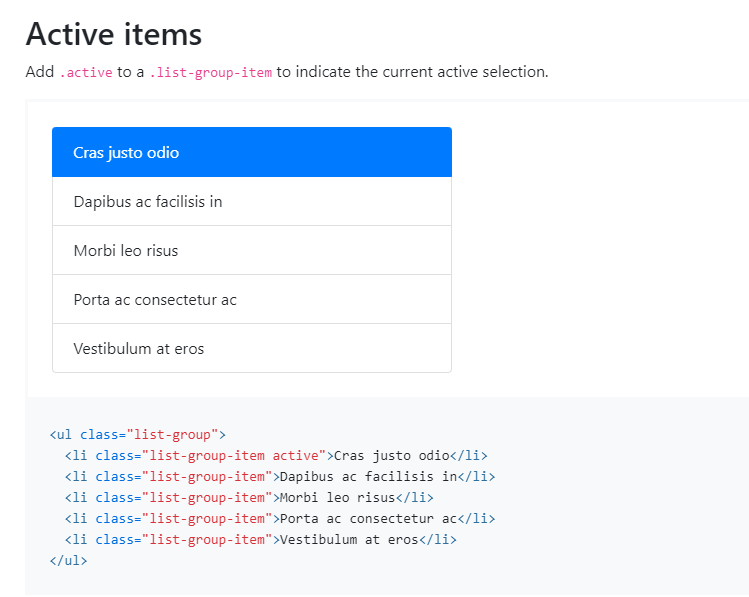This screenshot has height=597, width=749.
Task: Click the "Active items" heading
Action: (x=114, y=34)
